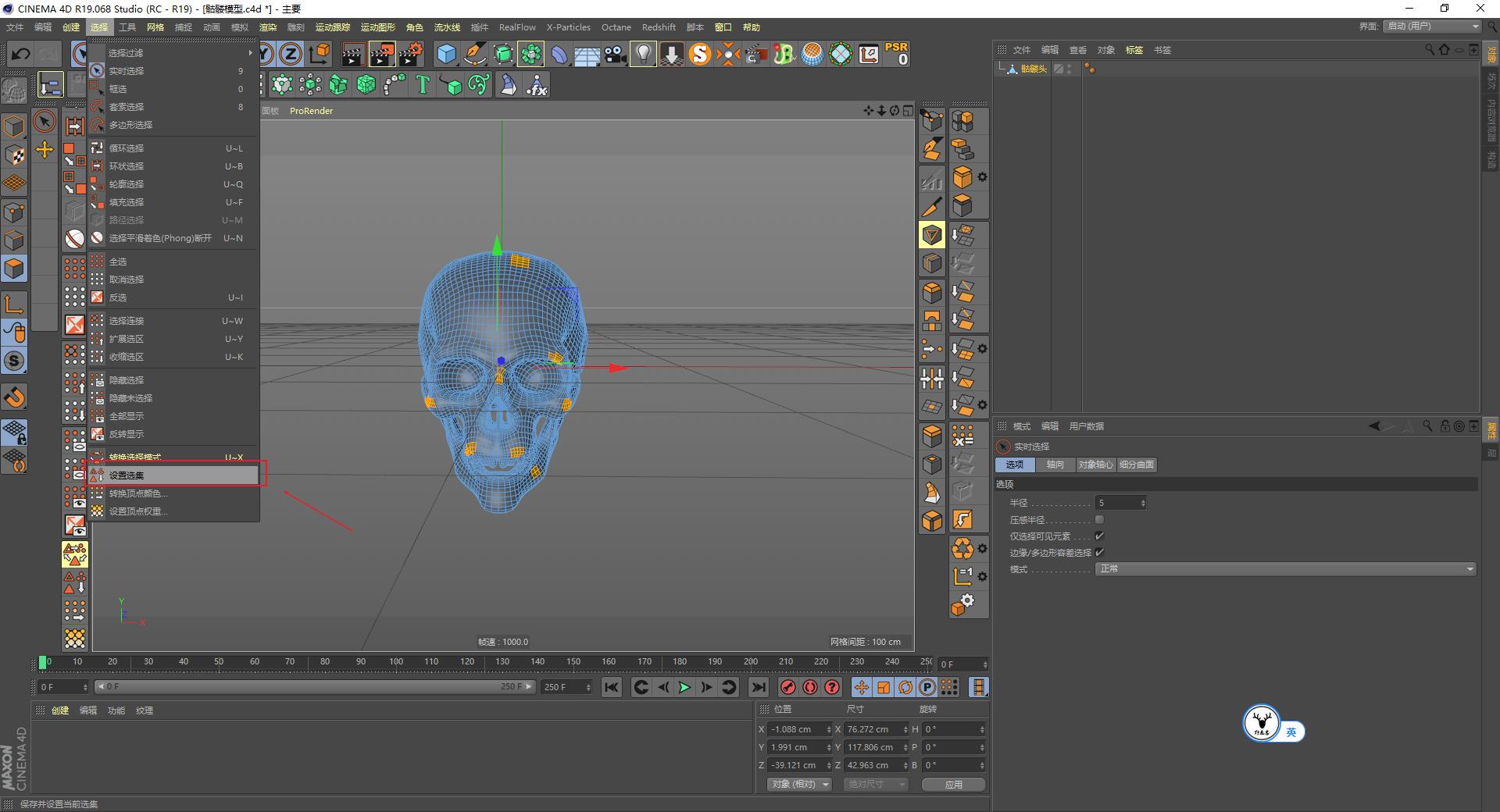This screenshot has width=1500, height=812.
Task: Click the 英 language button near the logo
Action: point(1291,732)
